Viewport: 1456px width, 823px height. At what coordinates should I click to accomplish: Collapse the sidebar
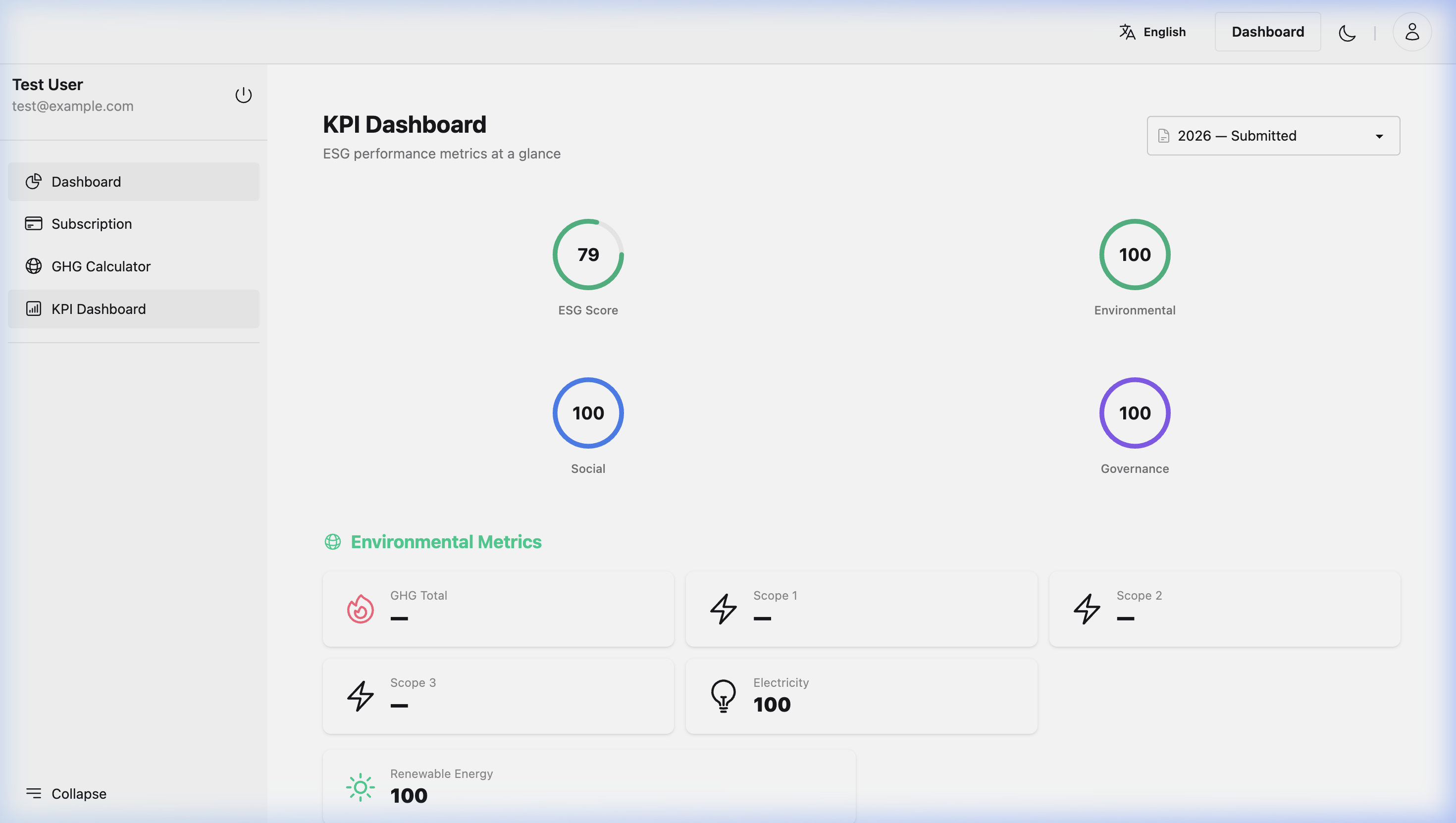pyautogui.click(x=65, y=794)
